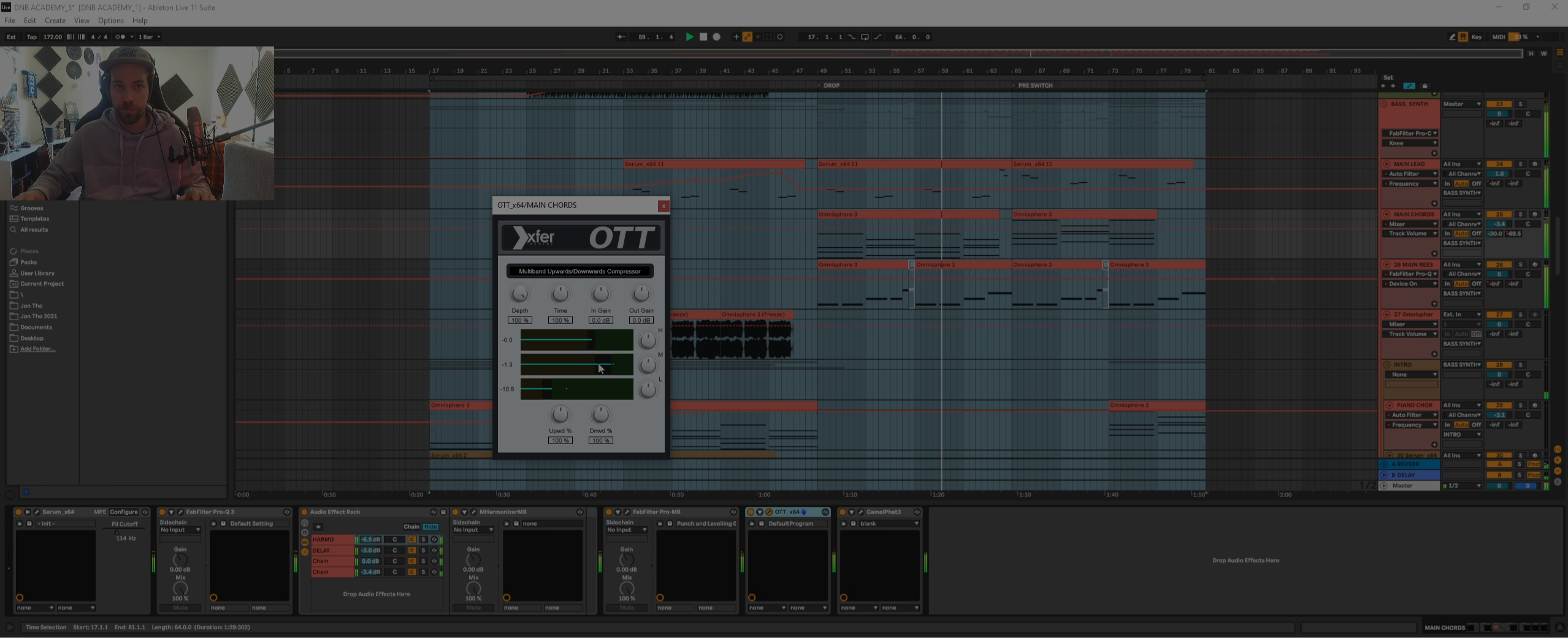Viewport: 1568px width, 638px height.
Task: Toggle the CamelPhat3 device activator
Action: tap(842, 512)
